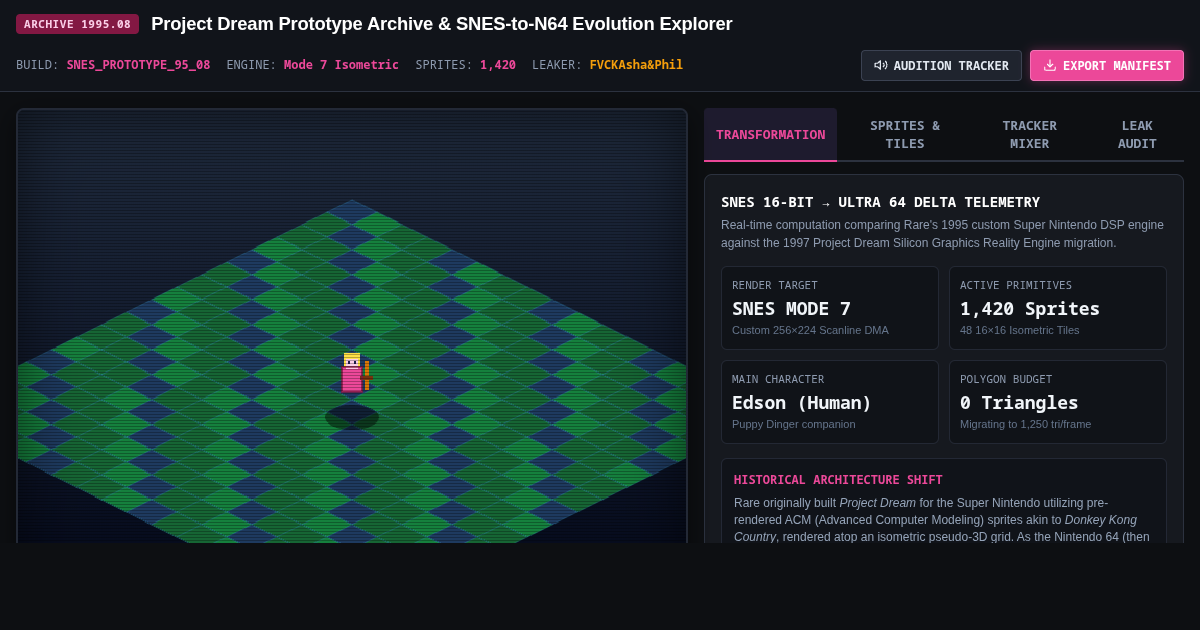Open the Audition Tracker

[x=941, y=66]
